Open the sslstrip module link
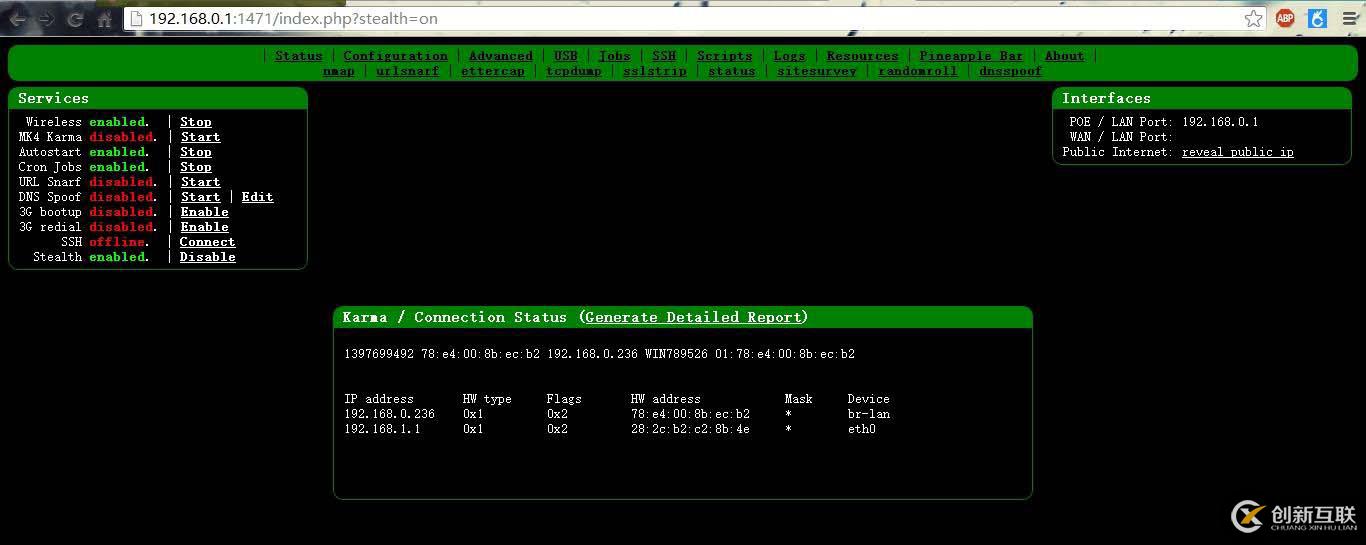Screen dimensions: 1366x545 655,71
